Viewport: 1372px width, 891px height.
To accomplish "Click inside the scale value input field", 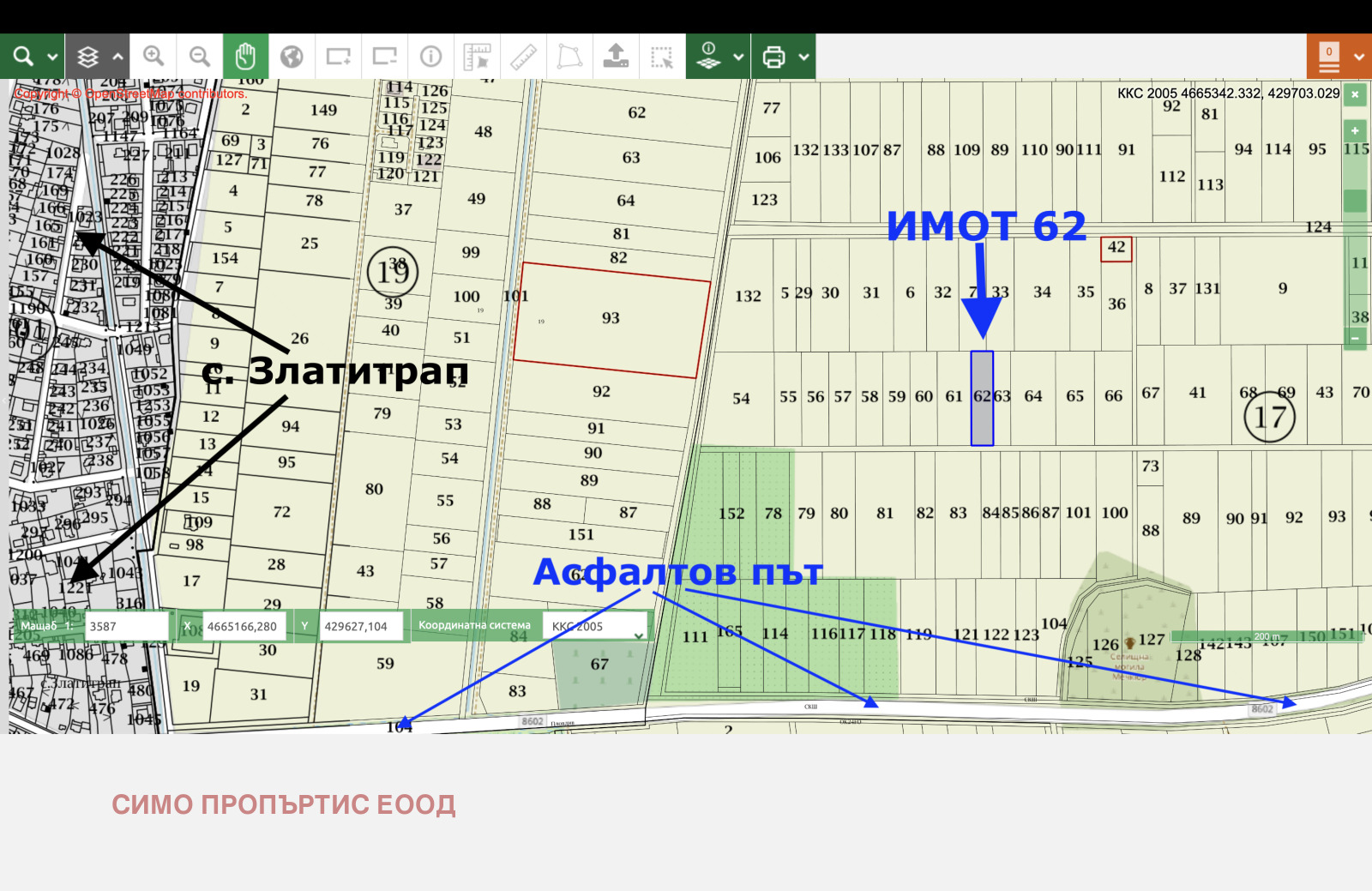I will coord(127,626).
